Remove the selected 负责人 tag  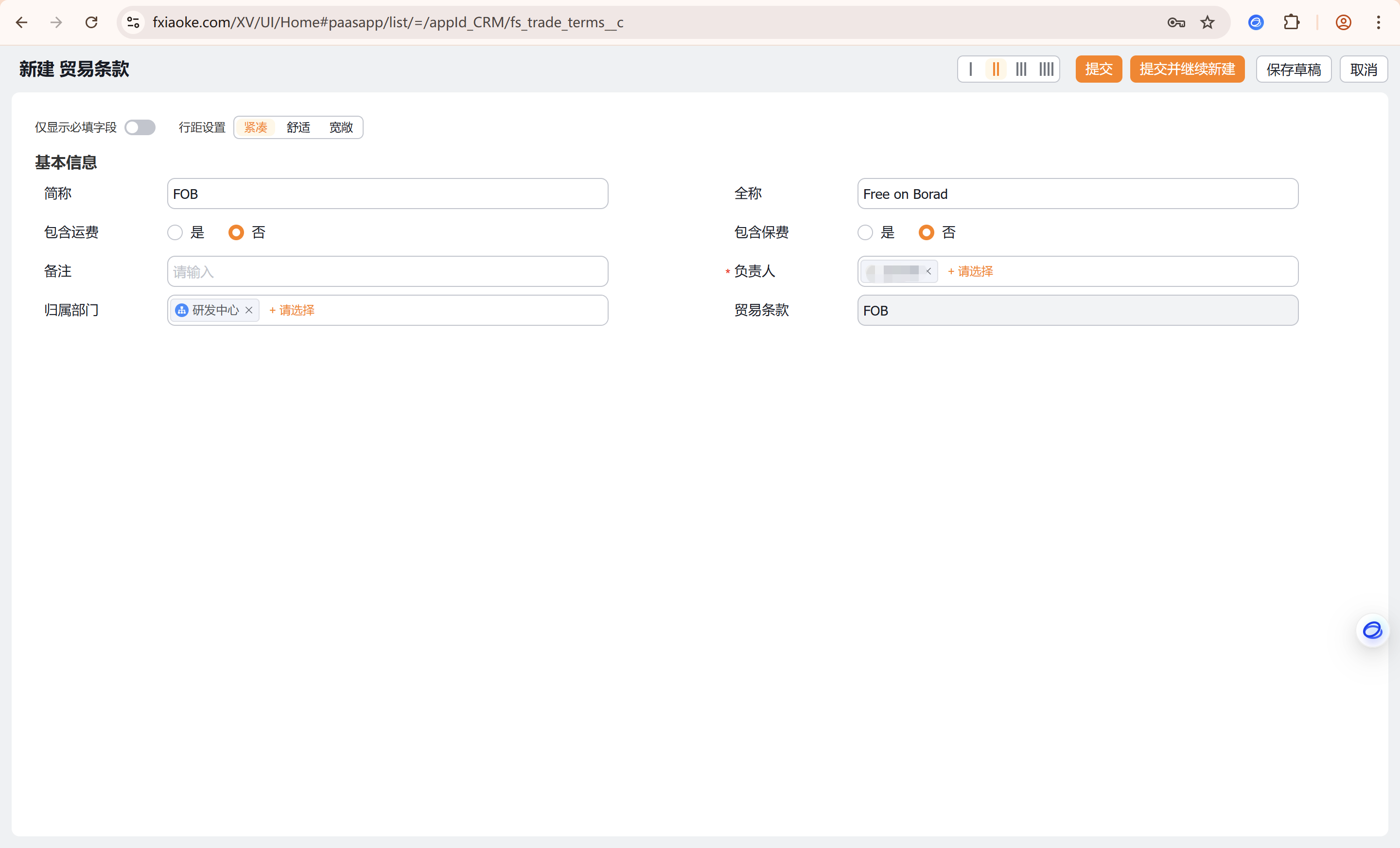tap(928, 271)
